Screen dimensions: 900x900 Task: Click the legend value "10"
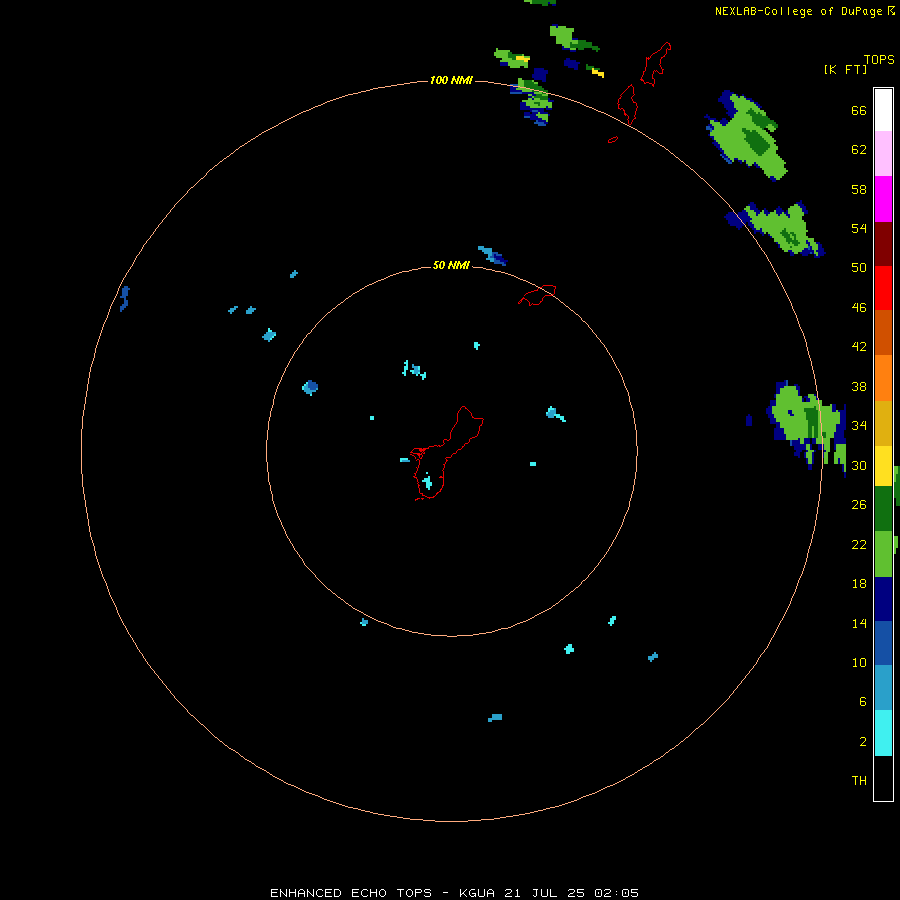(x=859, y=662)
